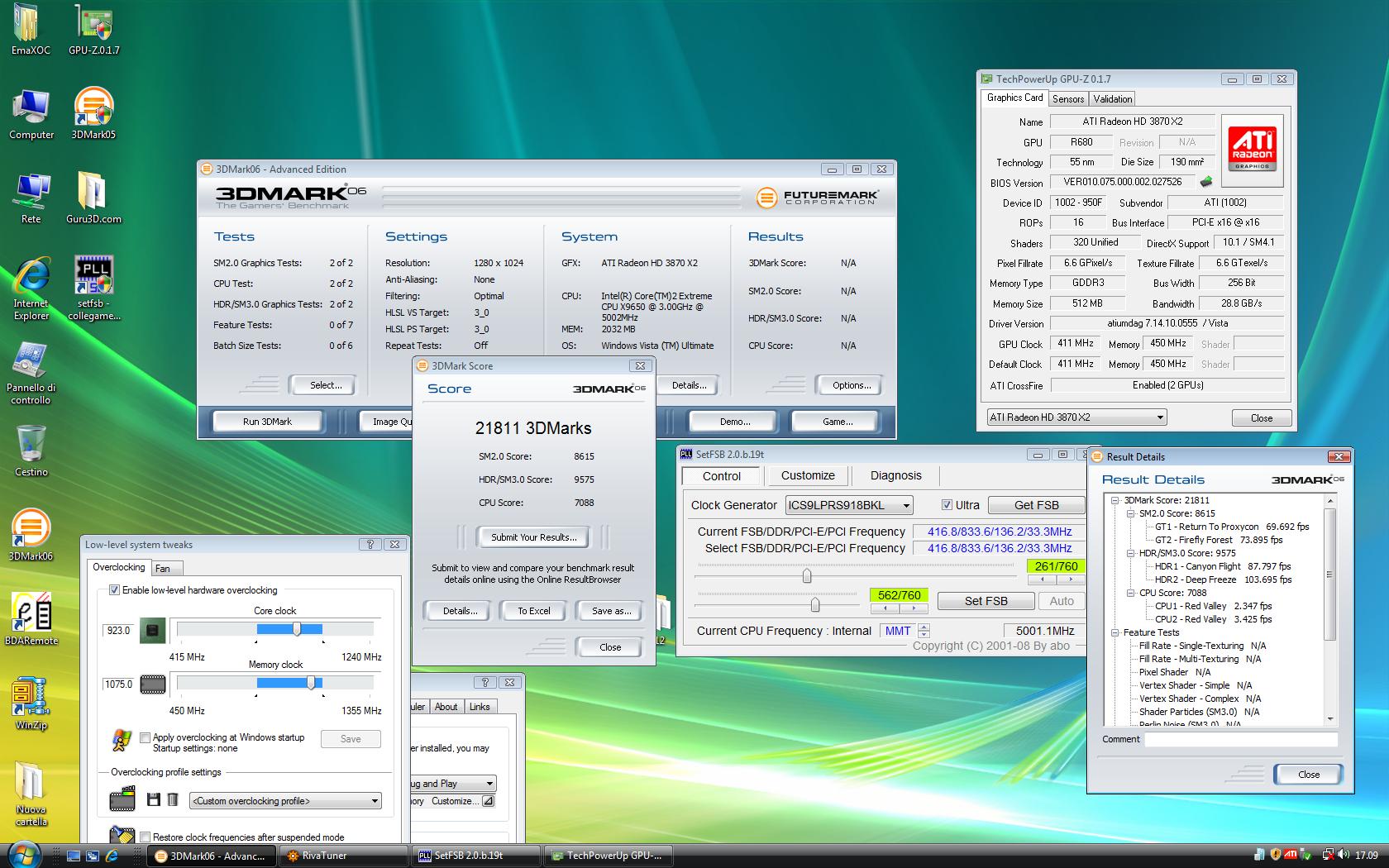Viewport: 1389px width, 868px height.
Task: Open the Guru3D.com folder
Action: click(93, 198)
